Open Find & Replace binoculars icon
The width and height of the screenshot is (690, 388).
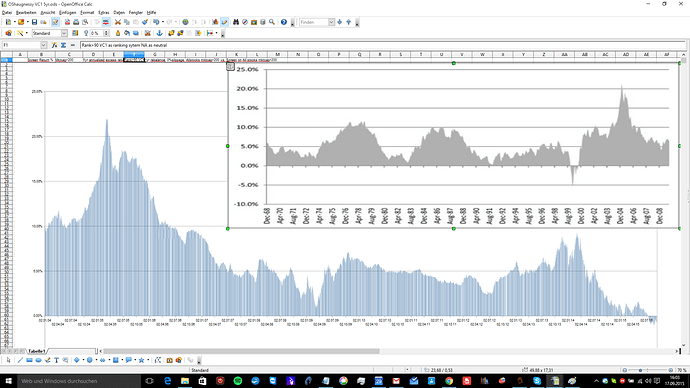coord(236,22)
